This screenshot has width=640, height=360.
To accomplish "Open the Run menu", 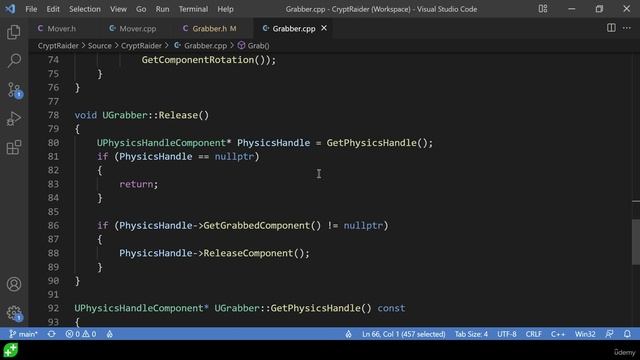I will click(162, 9).
